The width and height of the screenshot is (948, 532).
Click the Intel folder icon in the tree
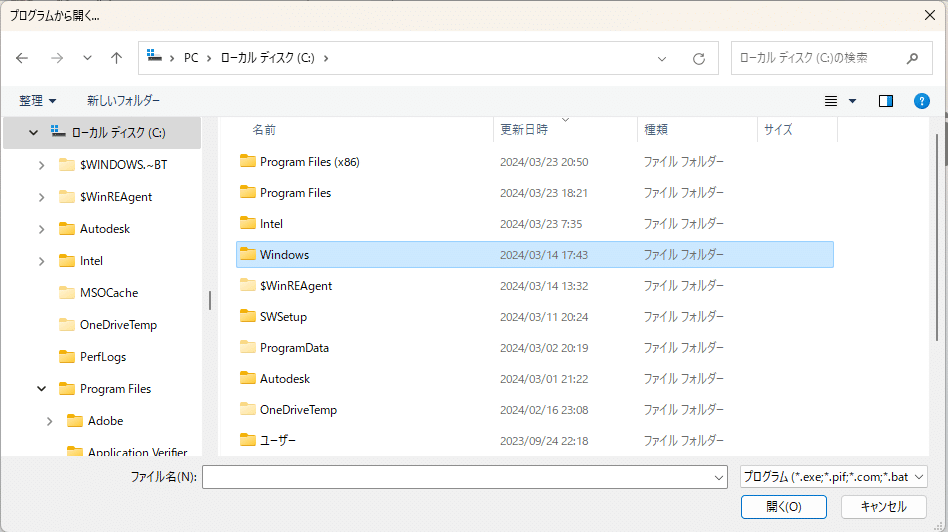(67, 261)
